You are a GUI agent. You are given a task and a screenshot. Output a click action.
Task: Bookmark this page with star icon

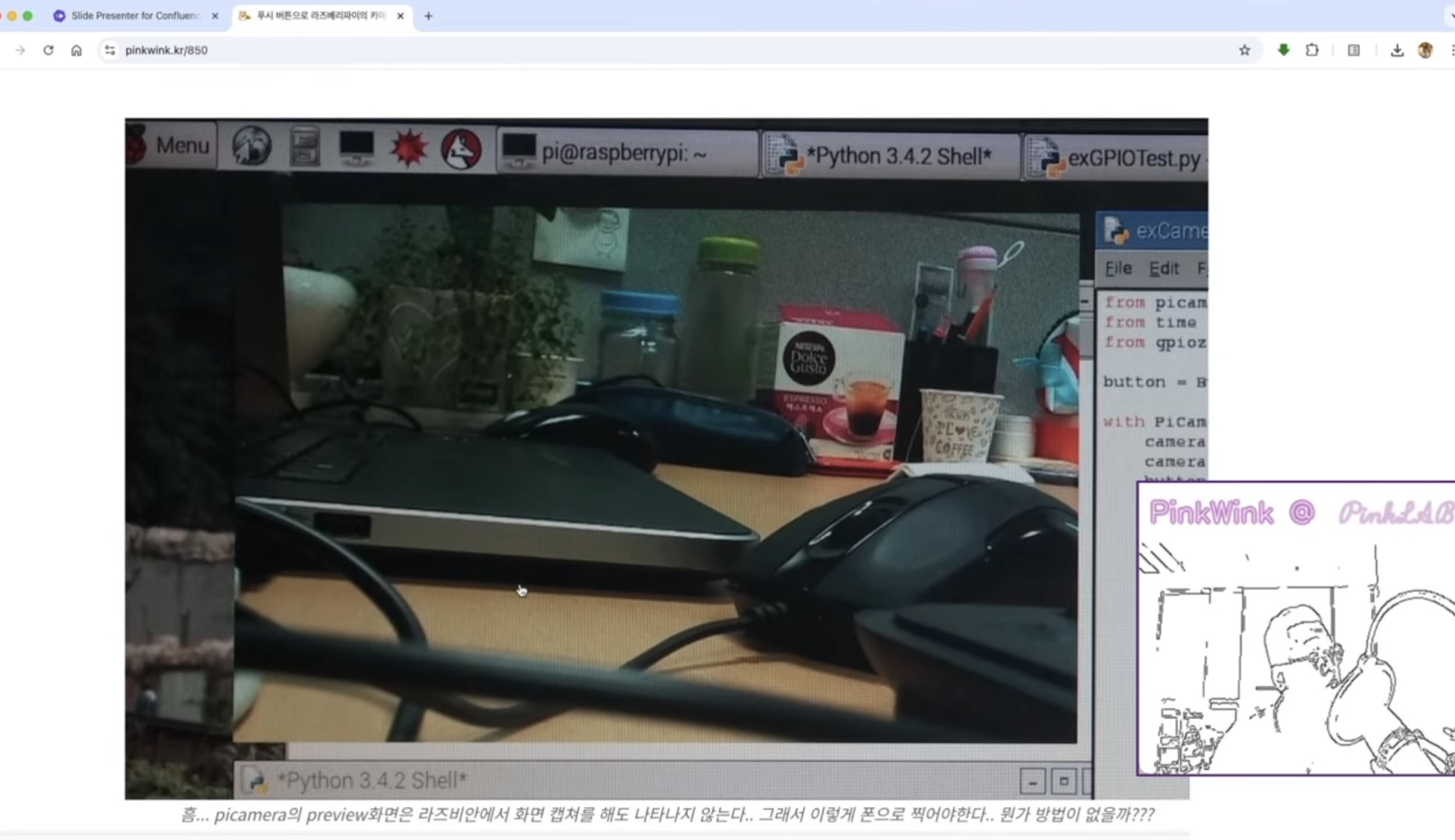point(1244,50)
